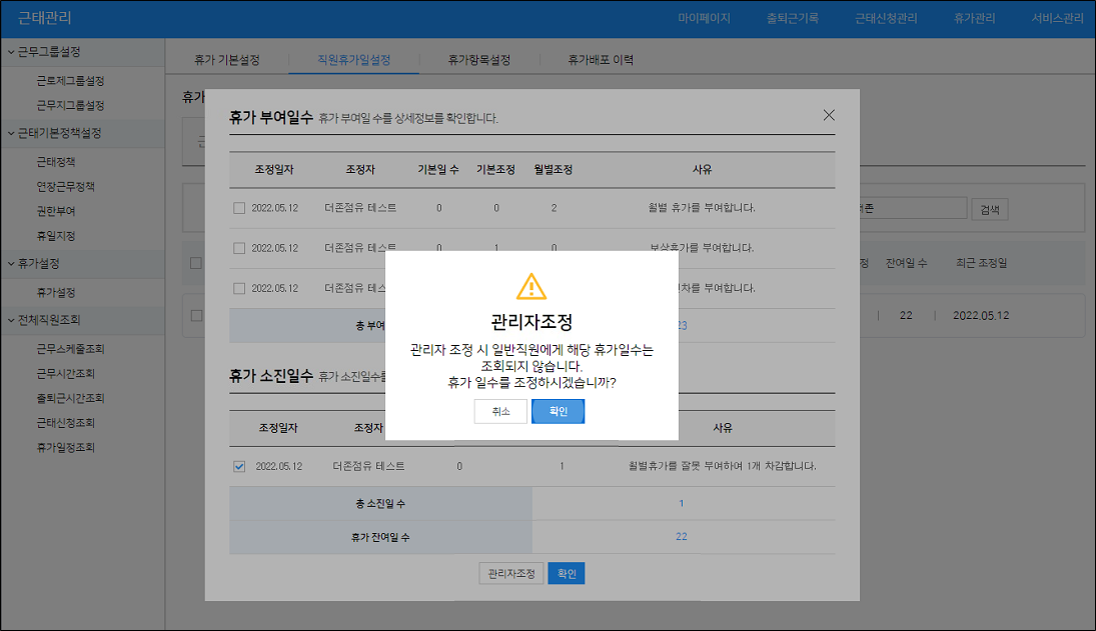Check the 월별 휴가를 부여합니다 row checkbox
Viewport: 1096px width, 631px height.
click(238, 208)
